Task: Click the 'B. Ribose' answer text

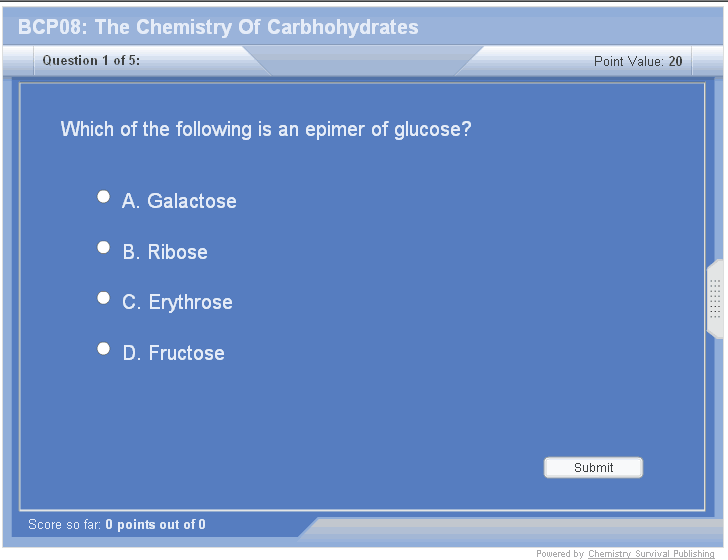Action: coord(165,252)
